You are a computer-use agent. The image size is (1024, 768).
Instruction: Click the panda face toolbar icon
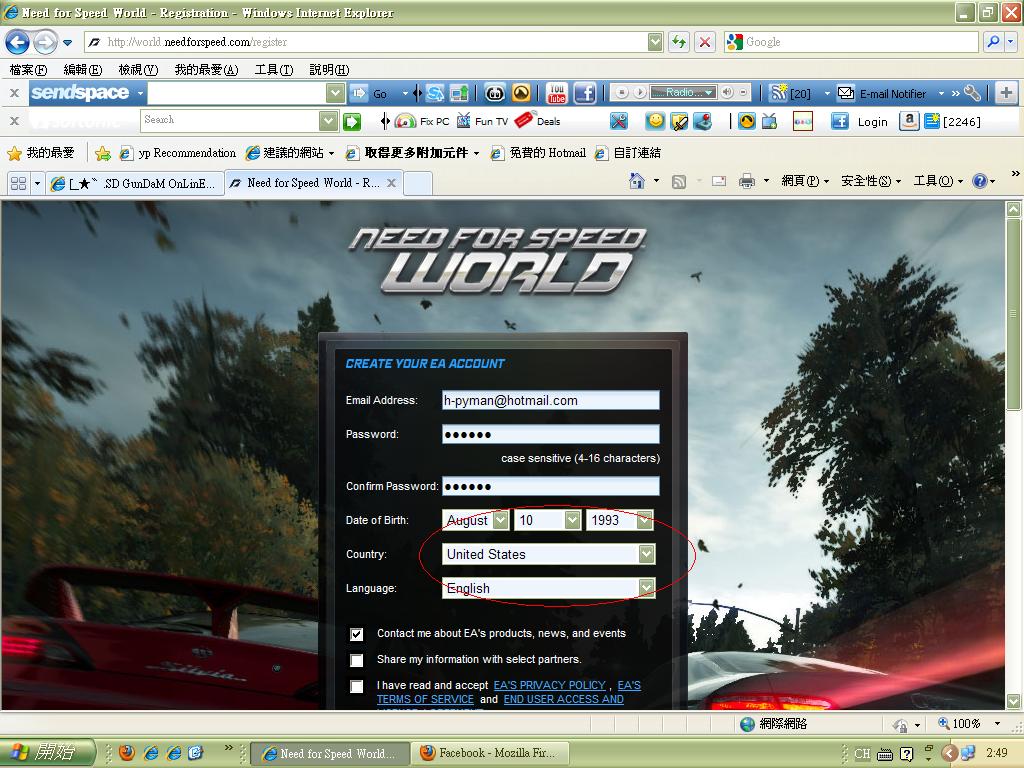495,93
